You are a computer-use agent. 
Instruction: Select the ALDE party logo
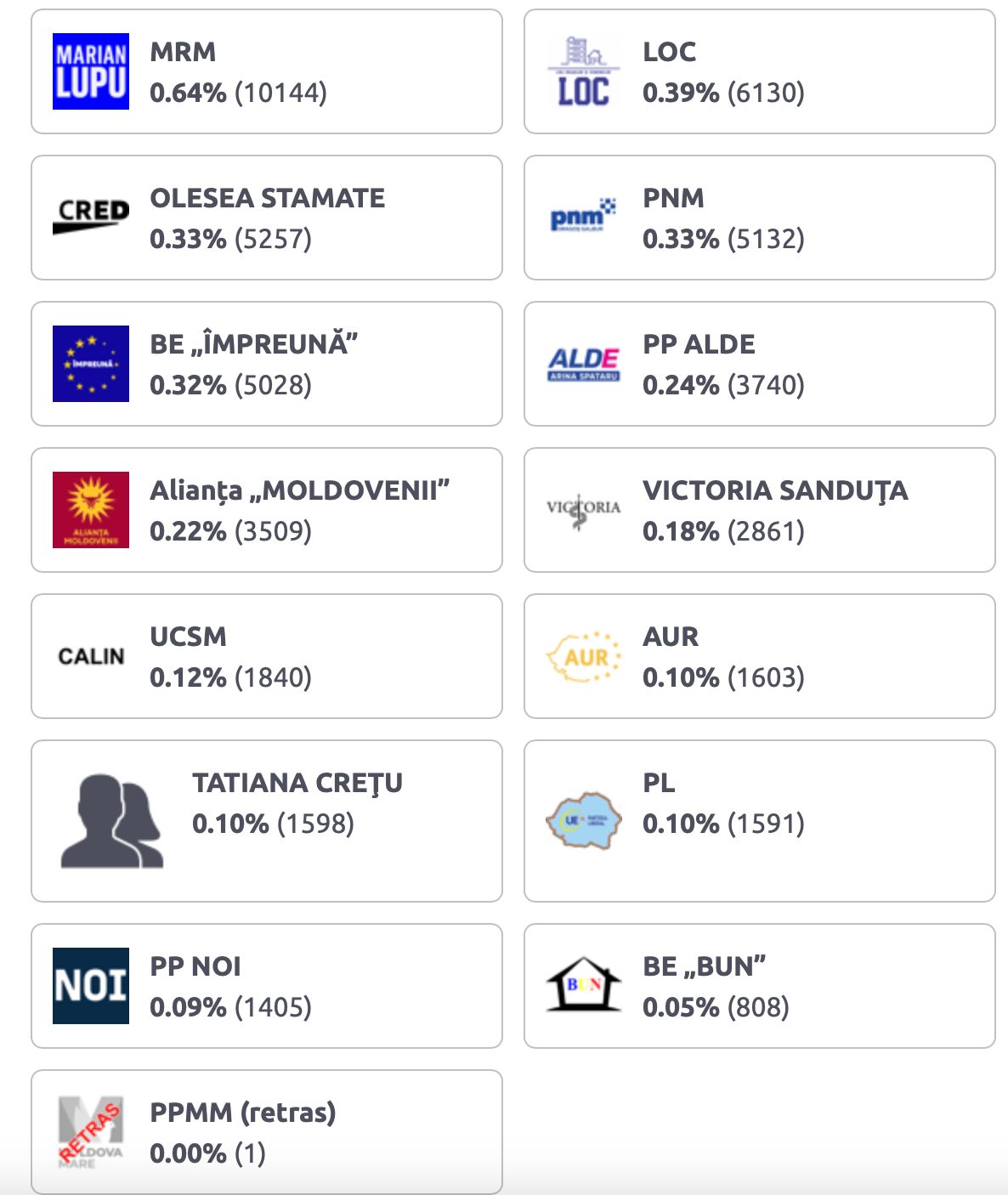(x=584, y=364)
